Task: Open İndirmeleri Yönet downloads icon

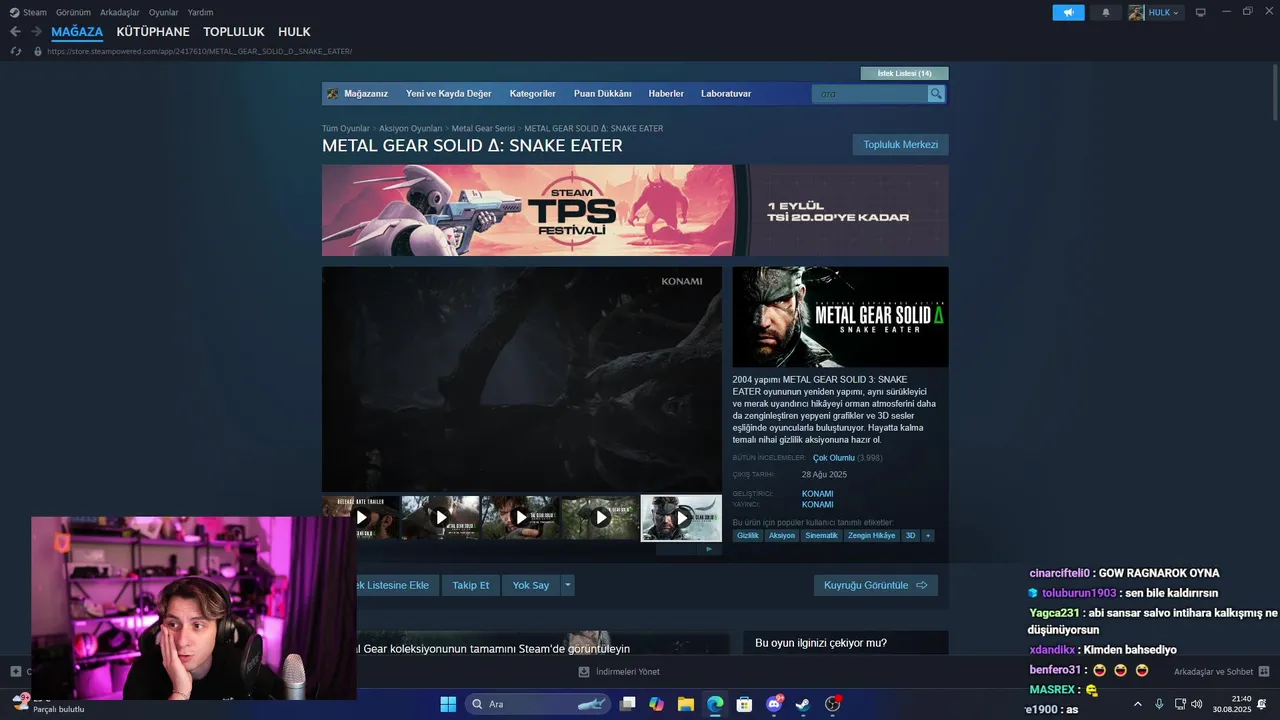Action: coord(584,672)
